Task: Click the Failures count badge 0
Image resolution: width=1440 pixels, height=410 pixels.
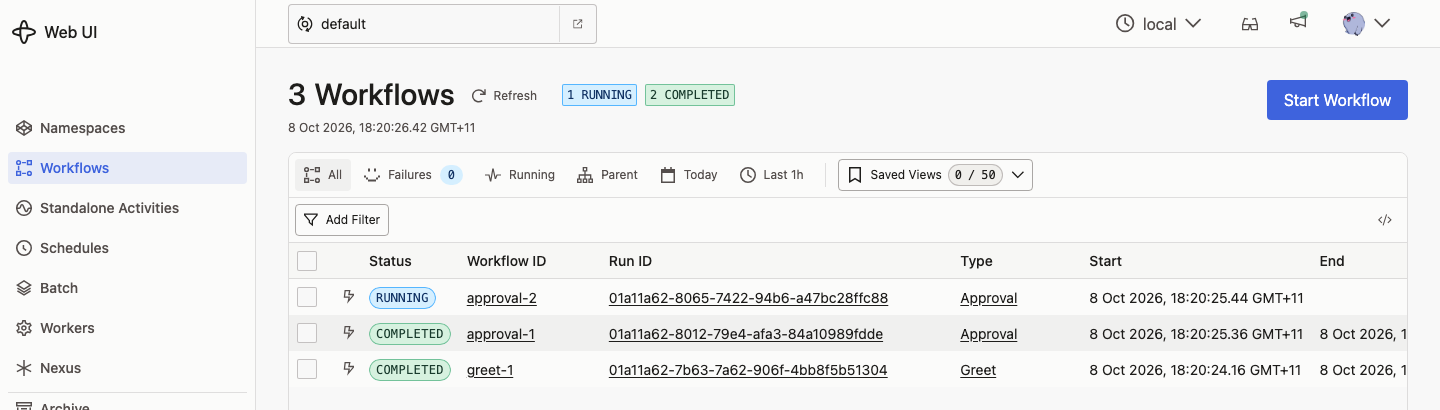Action: [x=451, y=175]
